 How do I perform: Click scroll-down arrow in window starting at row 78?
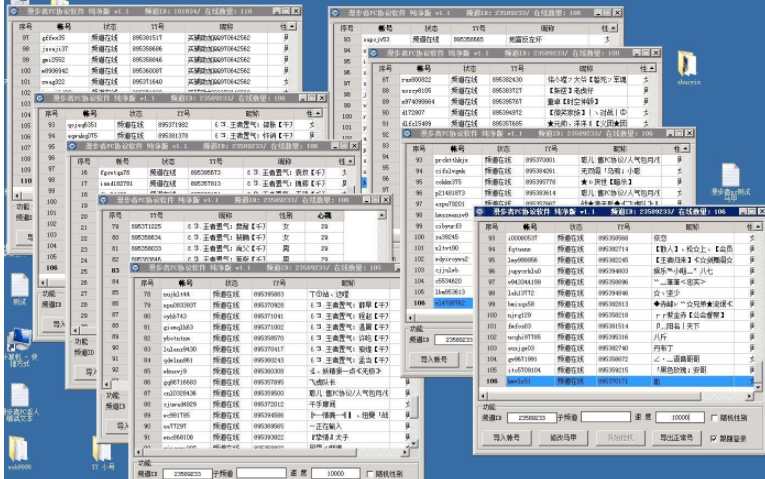click(x=414, y=444)
